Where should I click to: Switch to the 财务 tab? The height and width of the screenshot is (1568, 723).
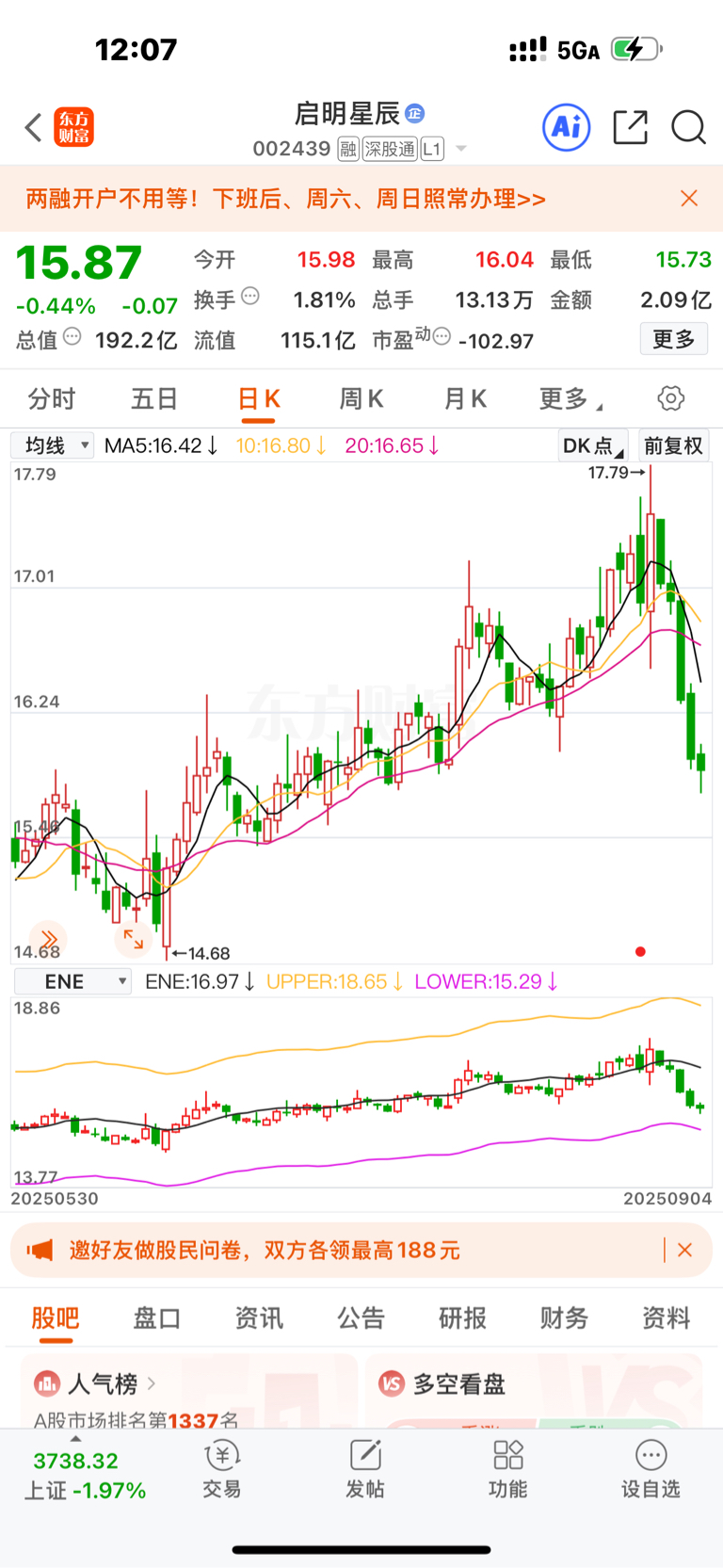tap(565, 1318)
